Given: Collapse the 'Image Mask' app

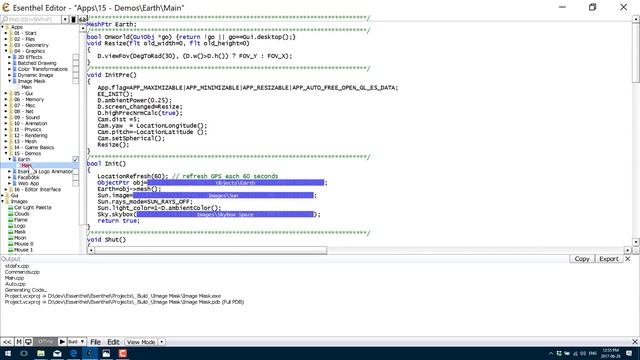Looking at the screenshot, I should 9,81.
